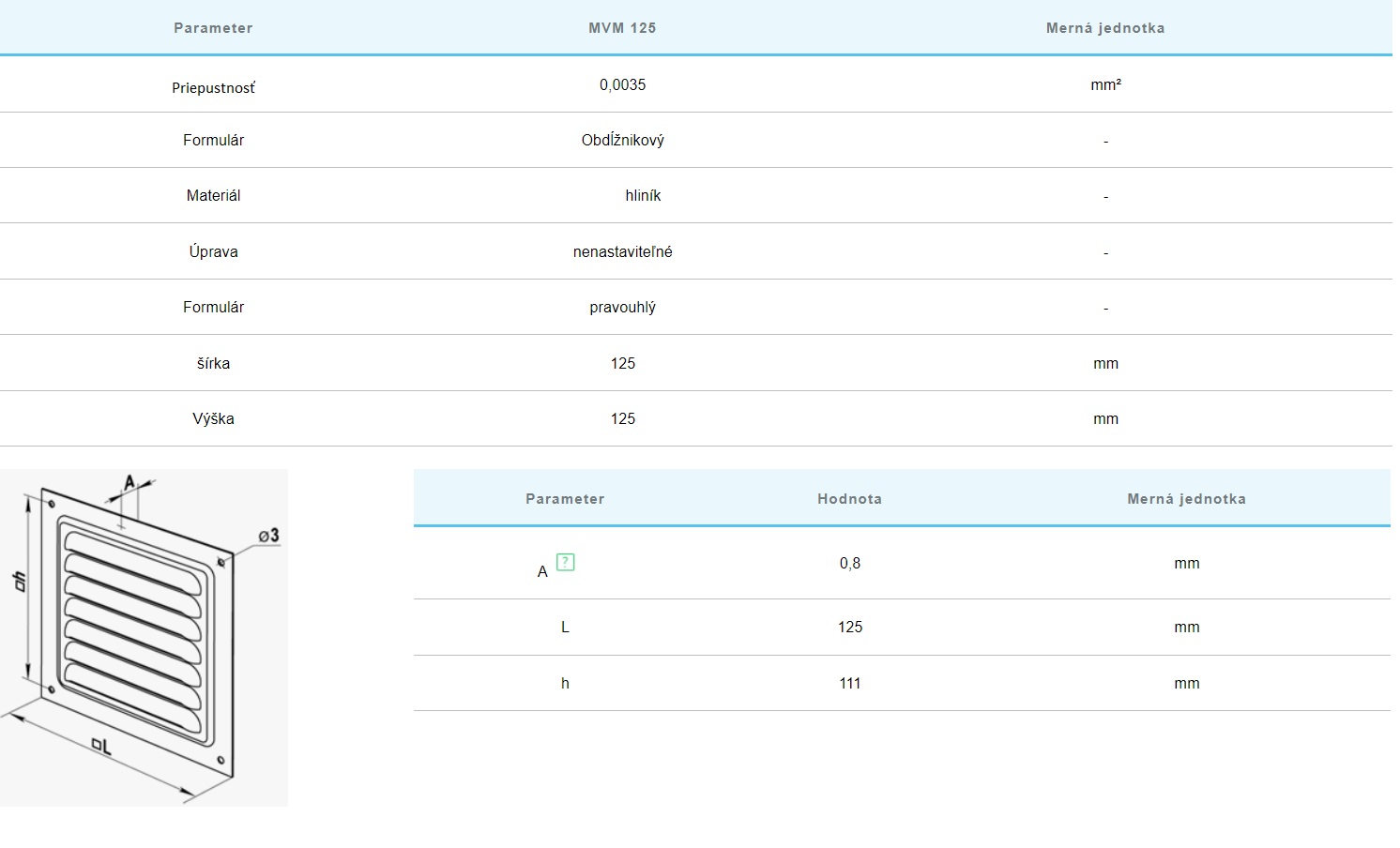This screenshot has height=848, width=1400.
Task: Click the mm² unit cell
Action: point(1105,84)
